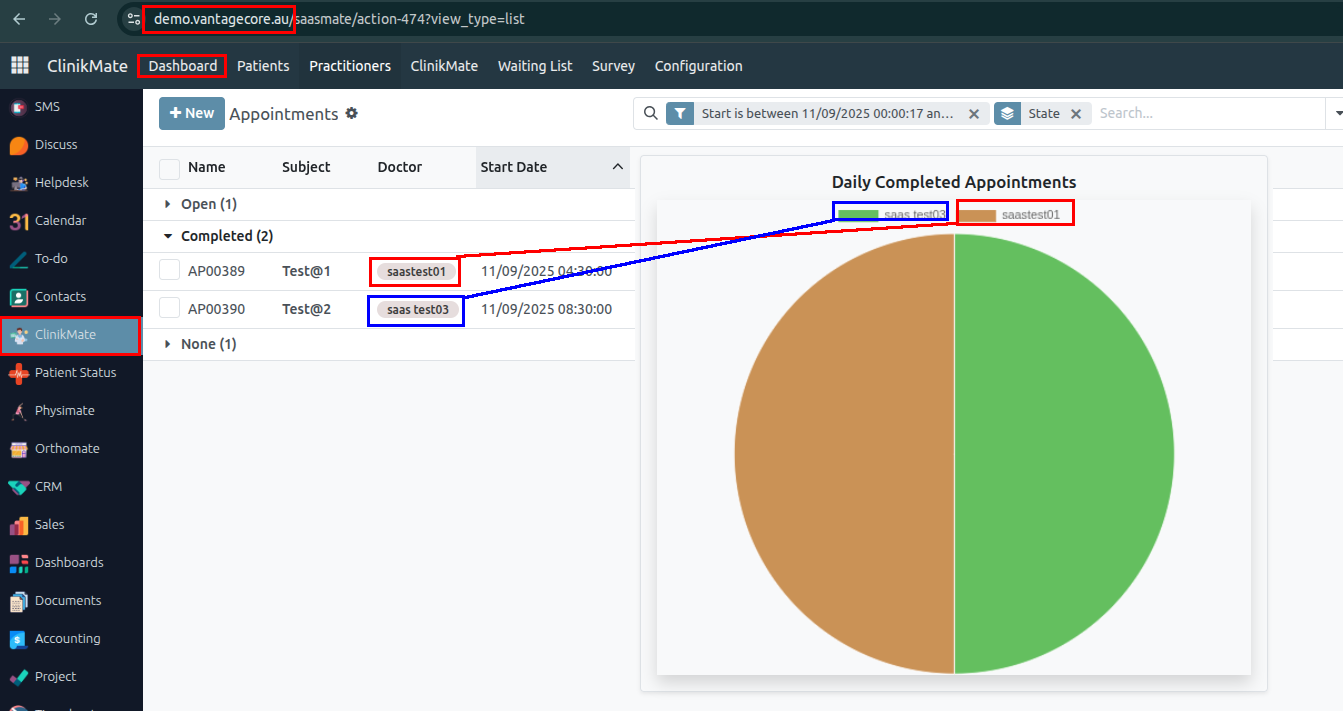Remove the State grouping filter
1343x711 pixels.
tap(1076, 114)
